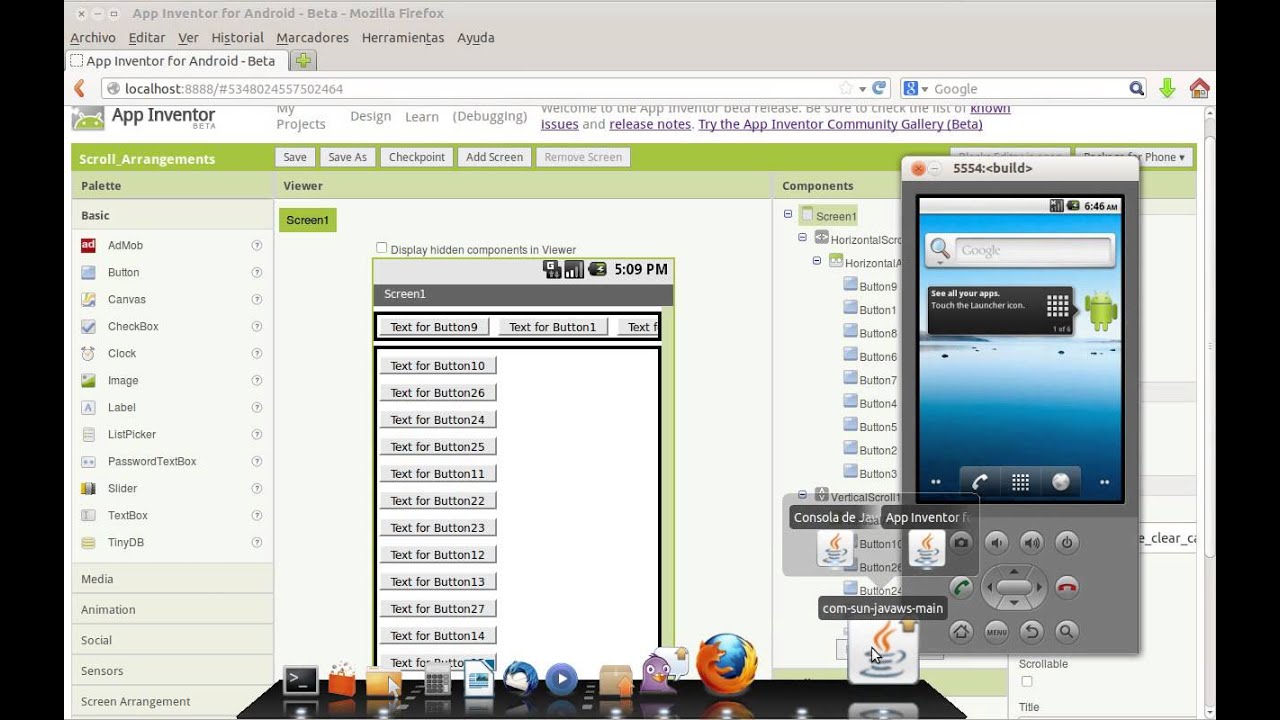
Task: Click the emulator MENU button
Action: 996,631
